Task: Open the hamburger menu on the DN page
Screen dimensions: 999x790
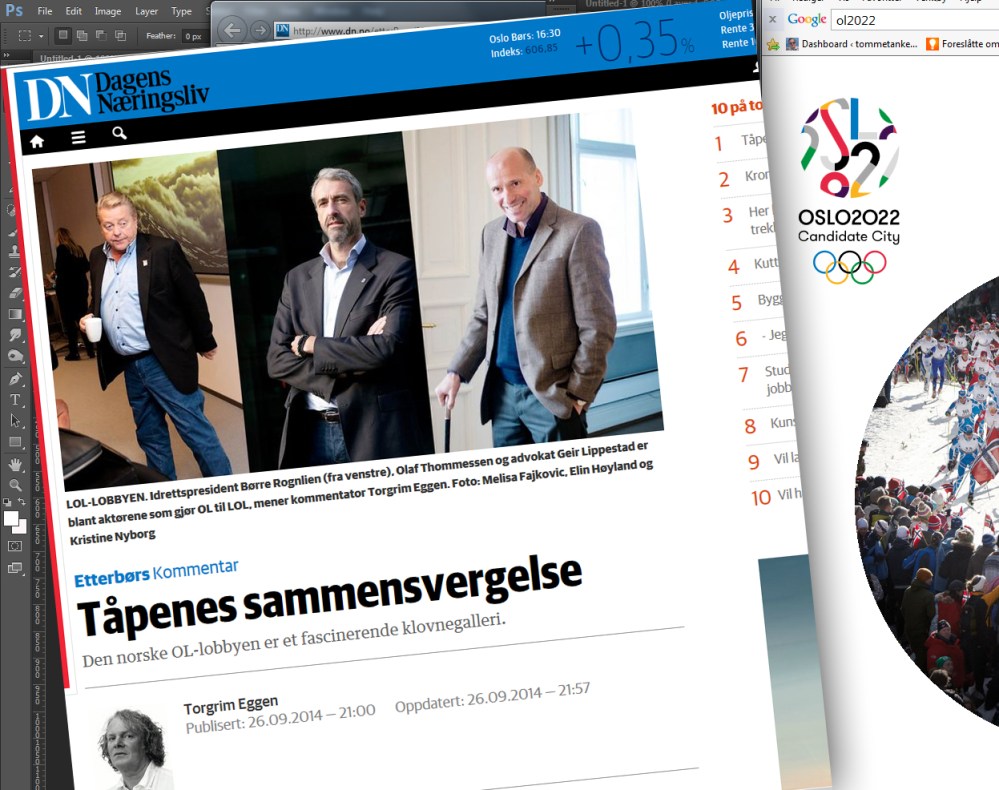Action: (x=78, y=139)
